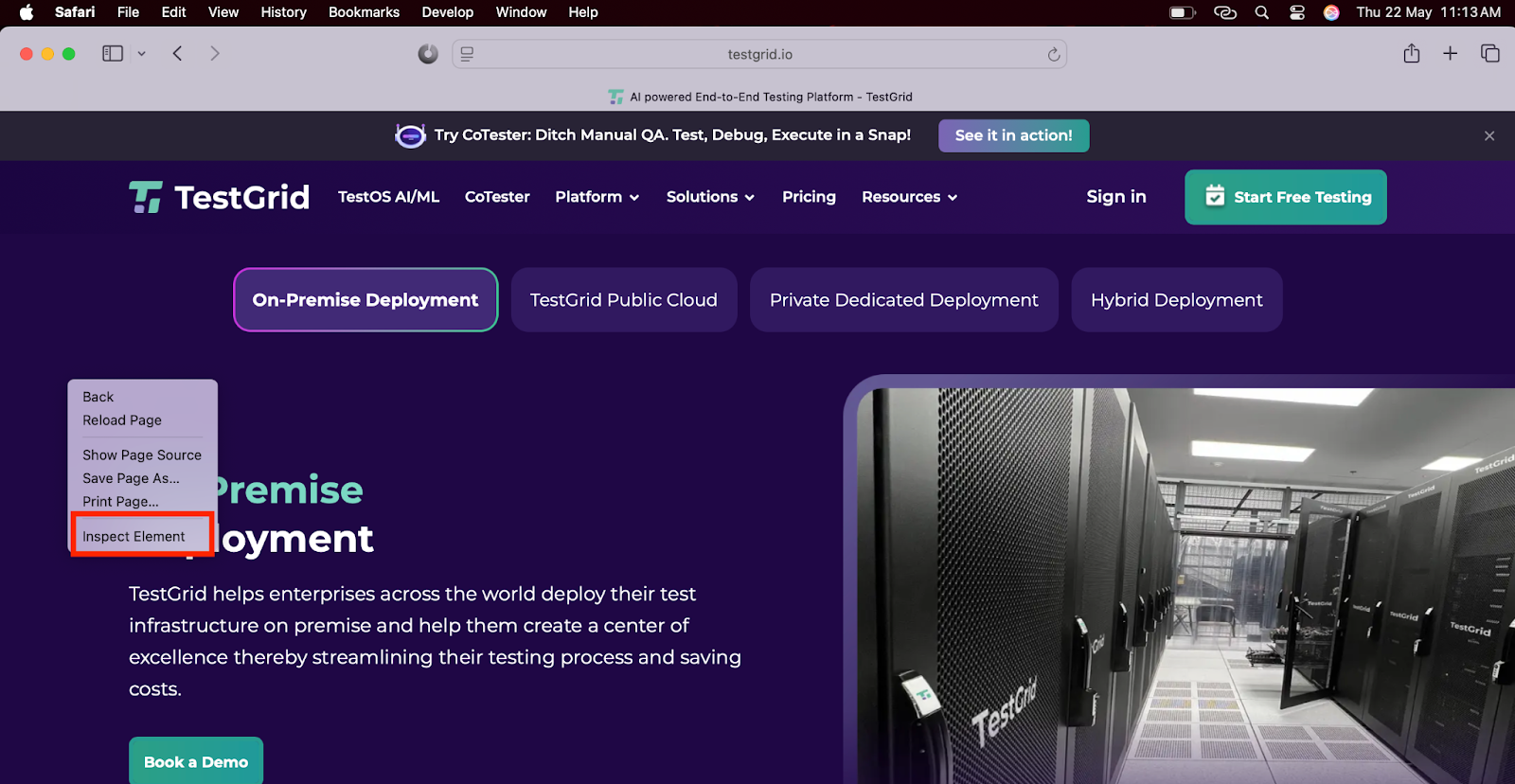This screenshot has height=784, width=1515.
Task: Open Spotlight search icon
Action: point(1261,12)
